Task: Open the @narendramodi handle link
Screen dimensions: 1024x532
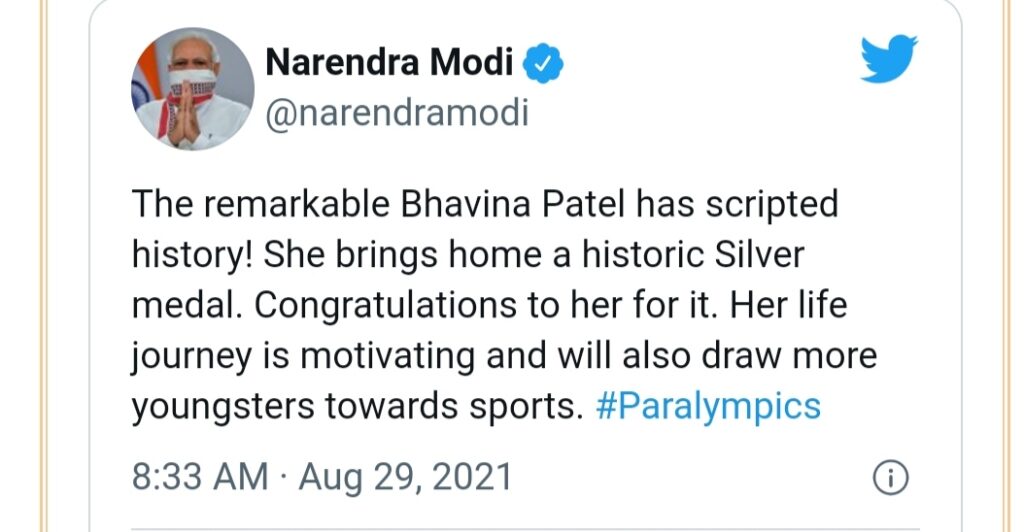Action: point(397,113)
